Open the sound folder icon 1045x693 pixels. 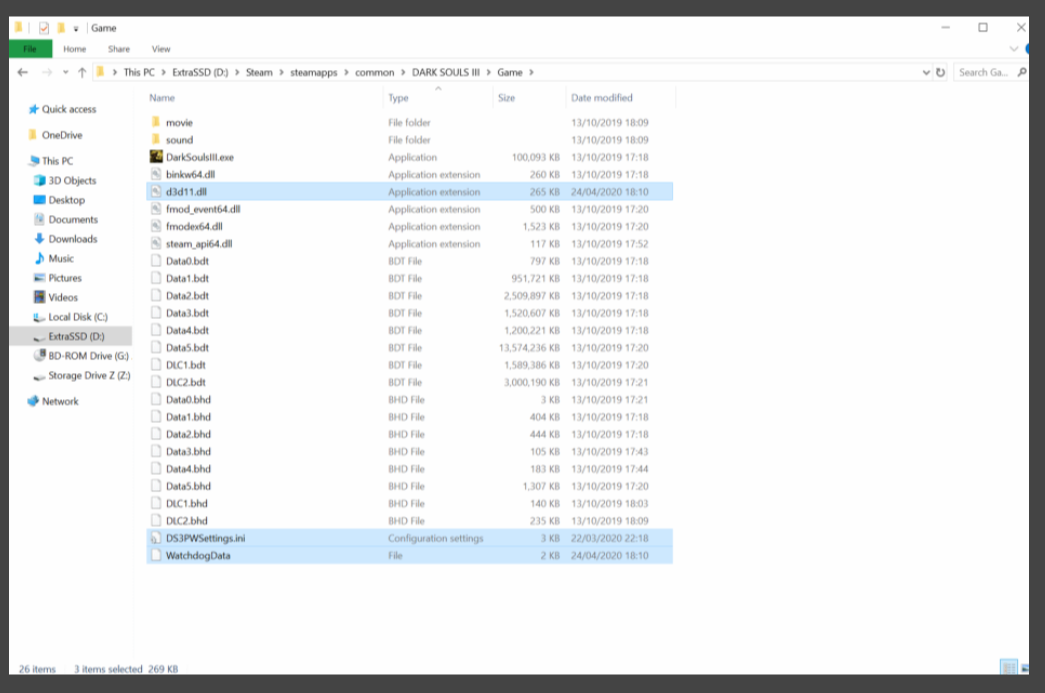[156, 139]
